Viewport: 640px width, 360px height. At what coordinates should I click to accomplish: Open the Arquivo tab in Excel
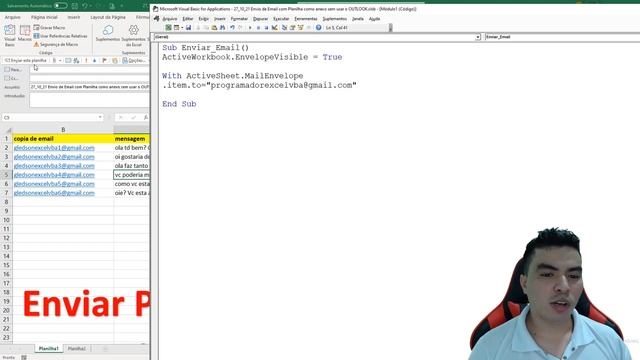pos(12,17)
